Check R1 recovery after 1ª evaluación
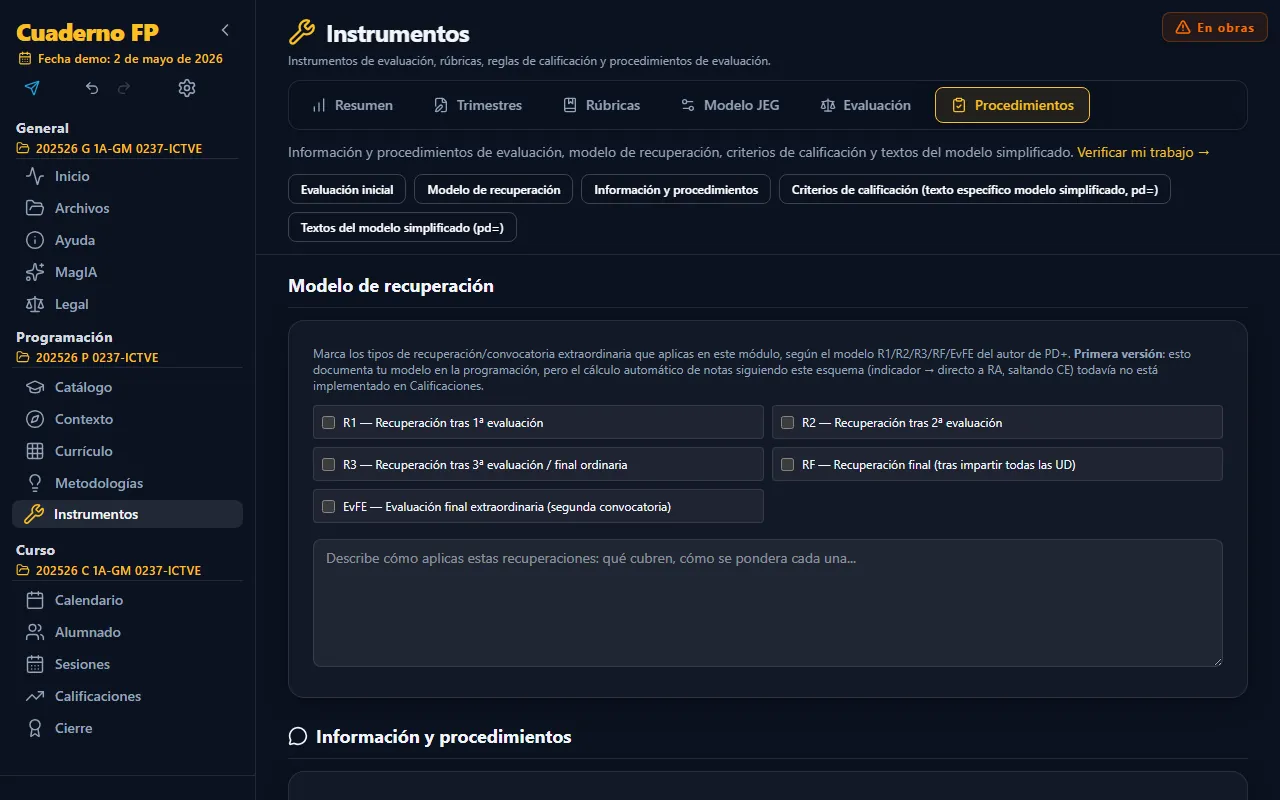1280x800 pixels. [328, 423]
